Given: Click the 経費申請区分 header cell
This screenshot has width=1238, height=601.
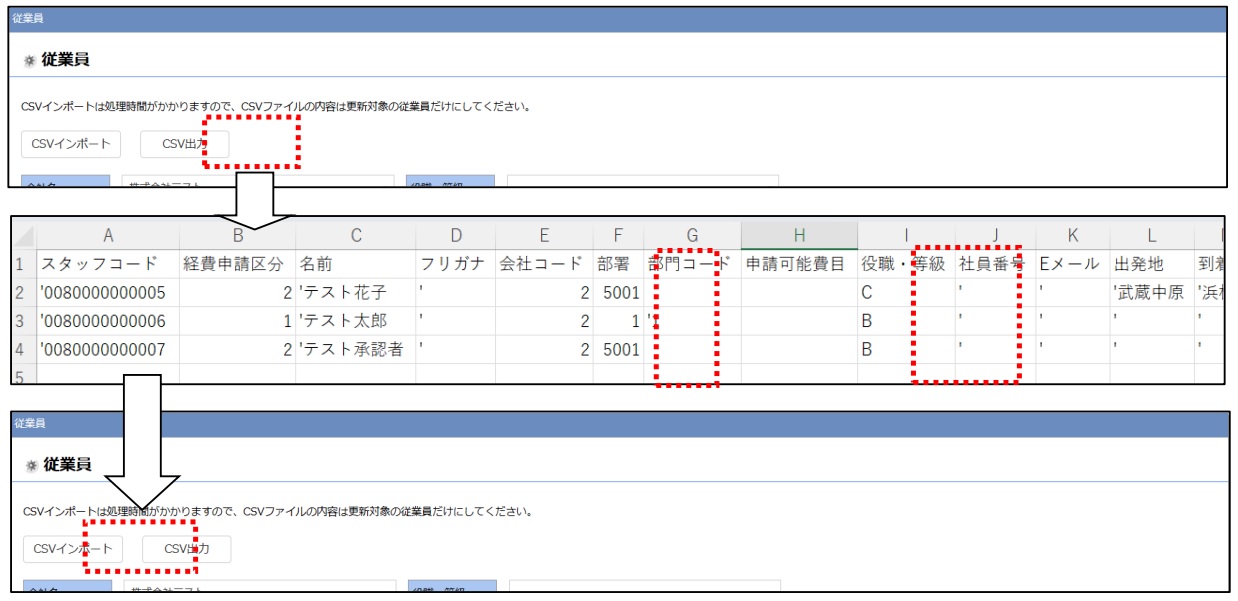Looking at the screenshot, I should coord(237,264).
